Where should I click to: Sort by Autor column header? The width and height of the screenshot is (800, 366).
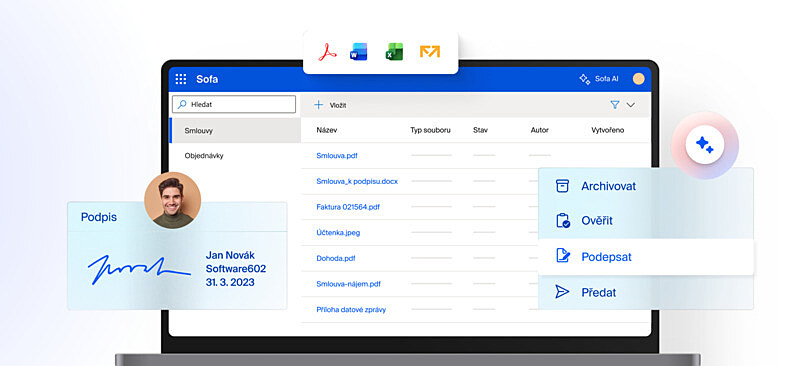[539, 130]
